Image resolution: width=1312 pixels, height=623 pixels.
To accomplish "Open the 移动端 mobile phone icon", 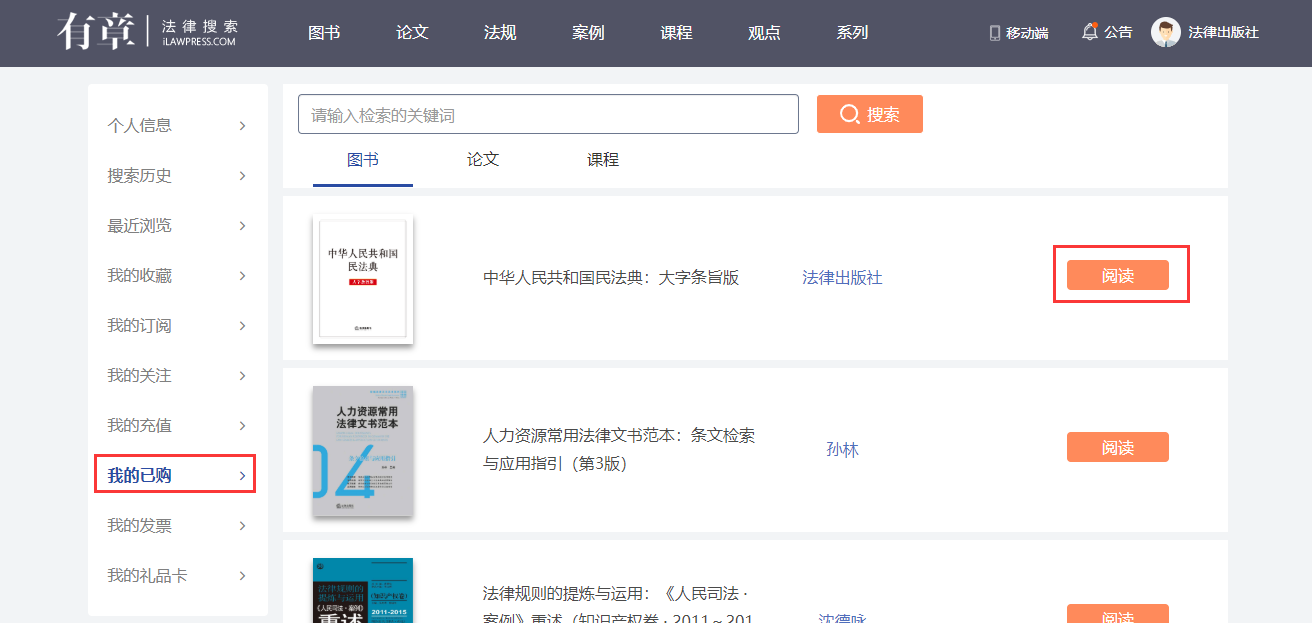I will [x=995, y=33].
